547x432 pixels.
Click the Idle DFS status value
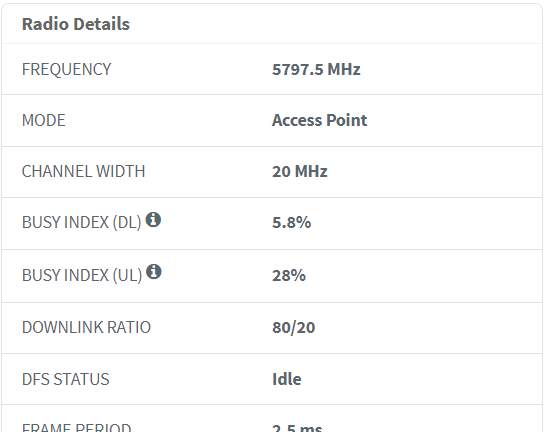click(286, 379)
